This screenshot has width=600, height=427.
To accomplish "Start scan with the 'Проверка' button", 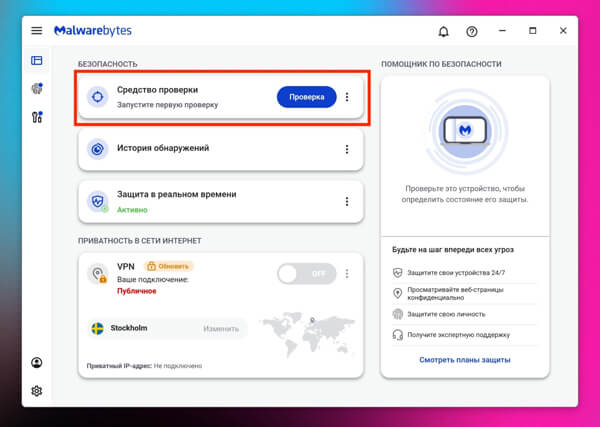I will click(307, 97).
